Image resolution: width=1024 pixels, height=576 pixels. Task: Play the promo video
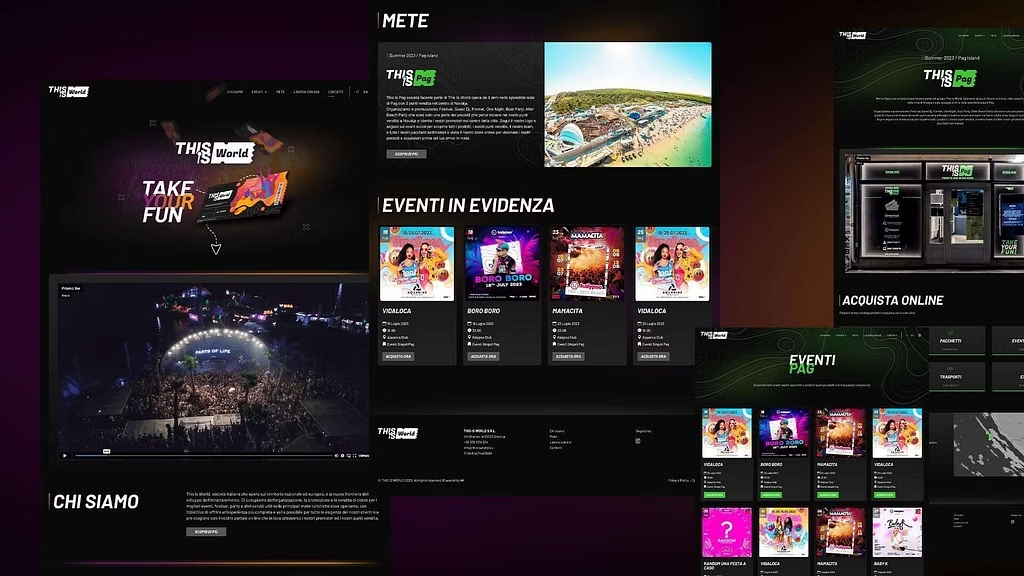pyautogui.click(x=66, y=455)
